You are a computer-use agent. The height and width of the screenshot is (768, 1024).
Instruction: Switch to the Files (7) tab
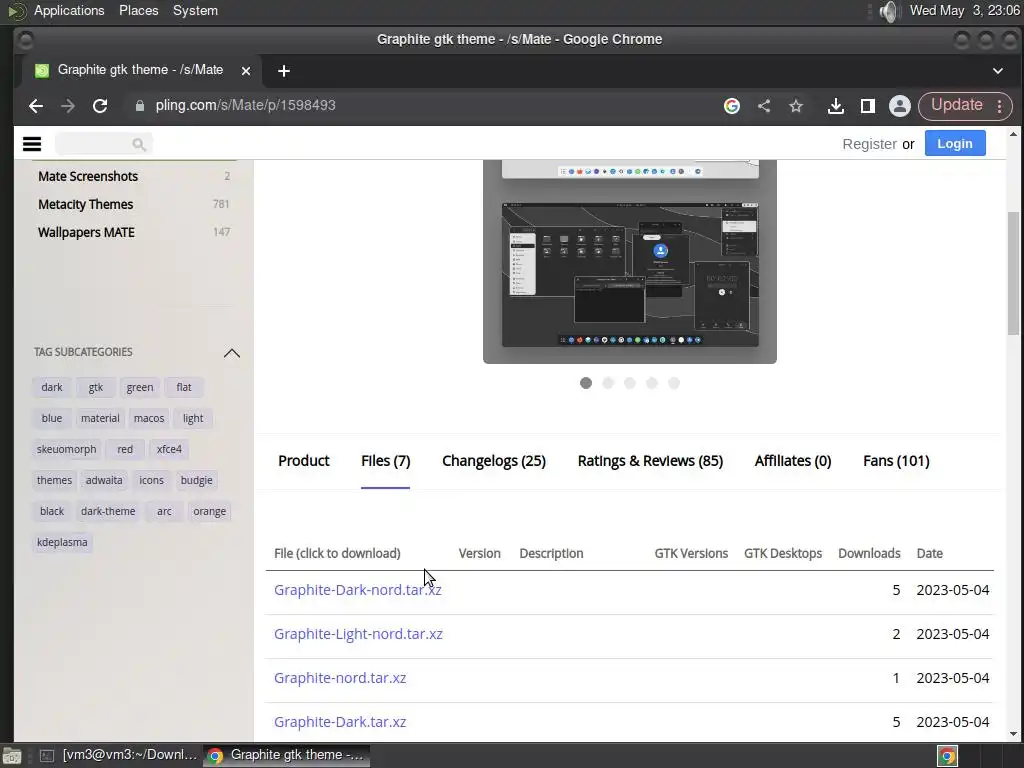[x=385, y=461]
